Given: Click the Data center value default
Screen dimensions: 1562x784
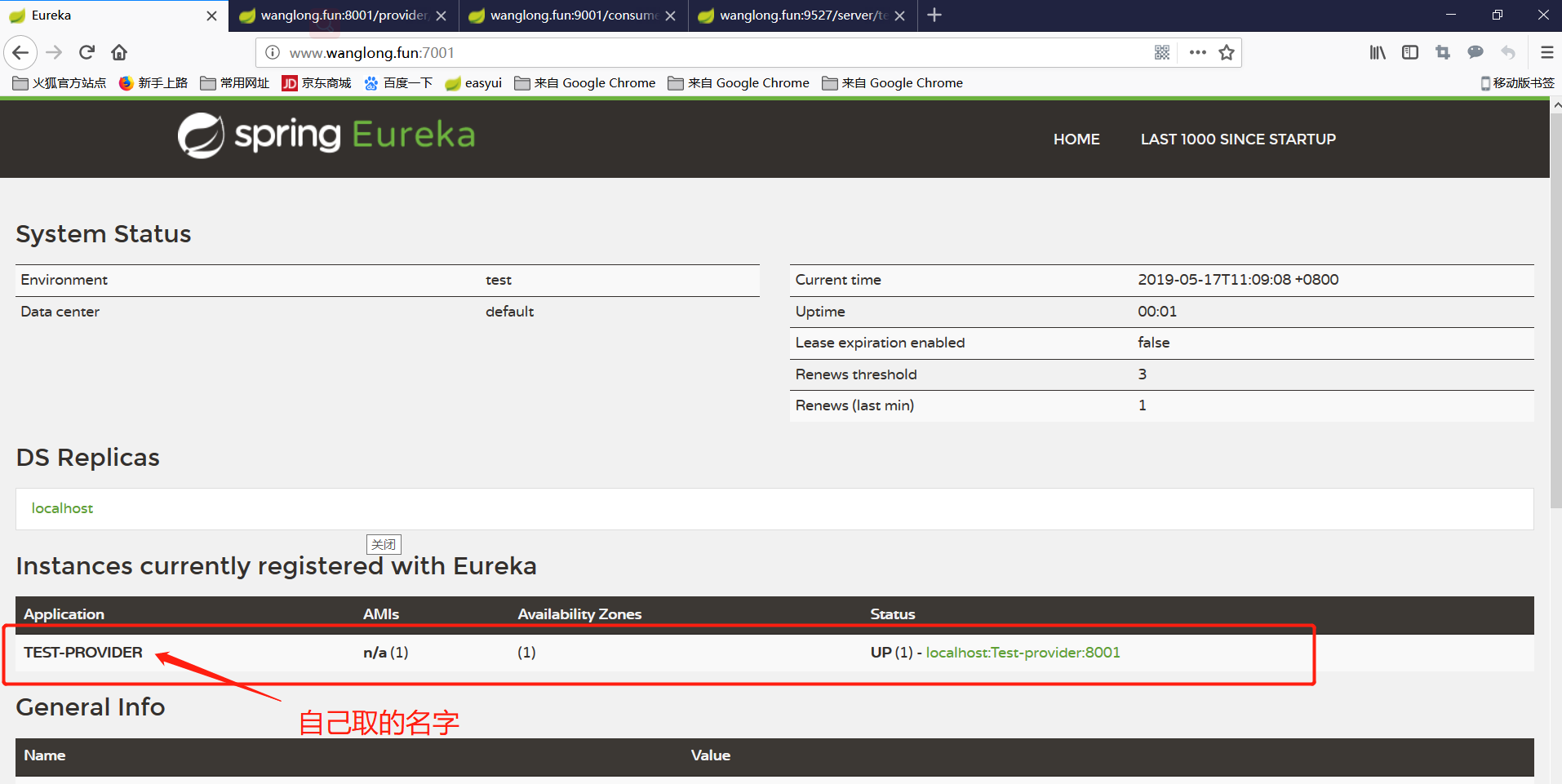Looking at the screenshot, I should point(509,312).
